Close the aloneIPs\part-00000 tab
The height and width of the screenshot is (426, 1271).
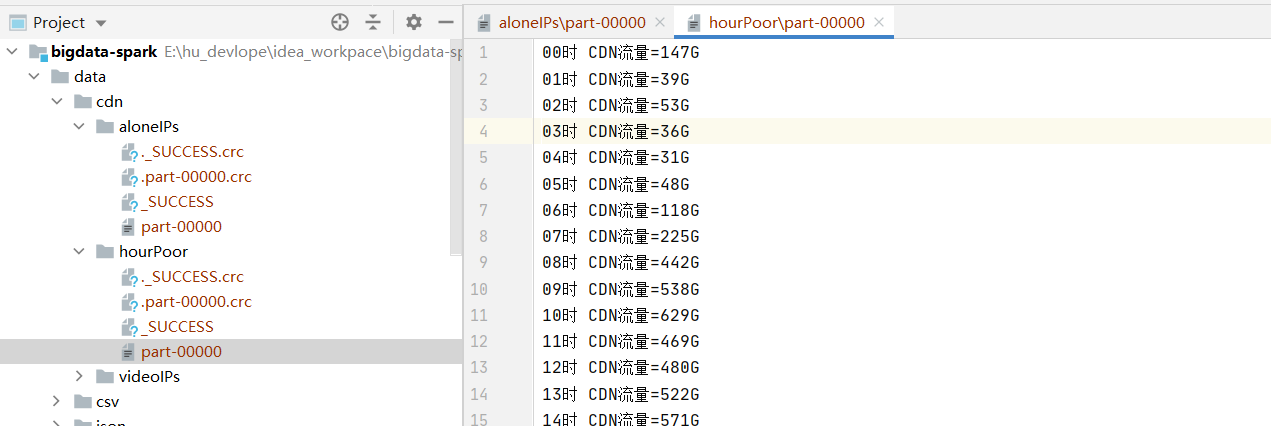659,22
